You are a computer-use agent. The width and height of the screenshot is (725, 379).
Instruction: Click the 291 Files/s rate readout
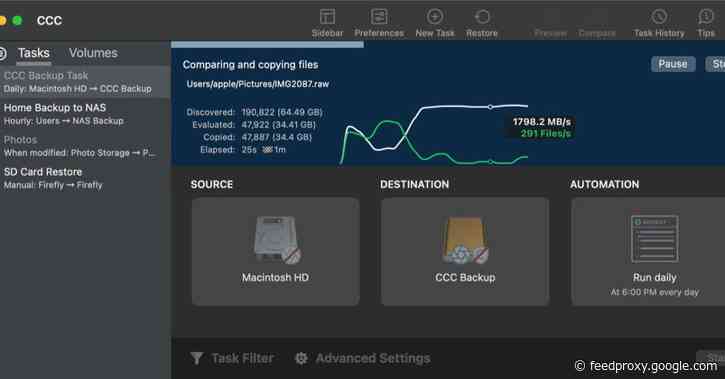(546, 134)
